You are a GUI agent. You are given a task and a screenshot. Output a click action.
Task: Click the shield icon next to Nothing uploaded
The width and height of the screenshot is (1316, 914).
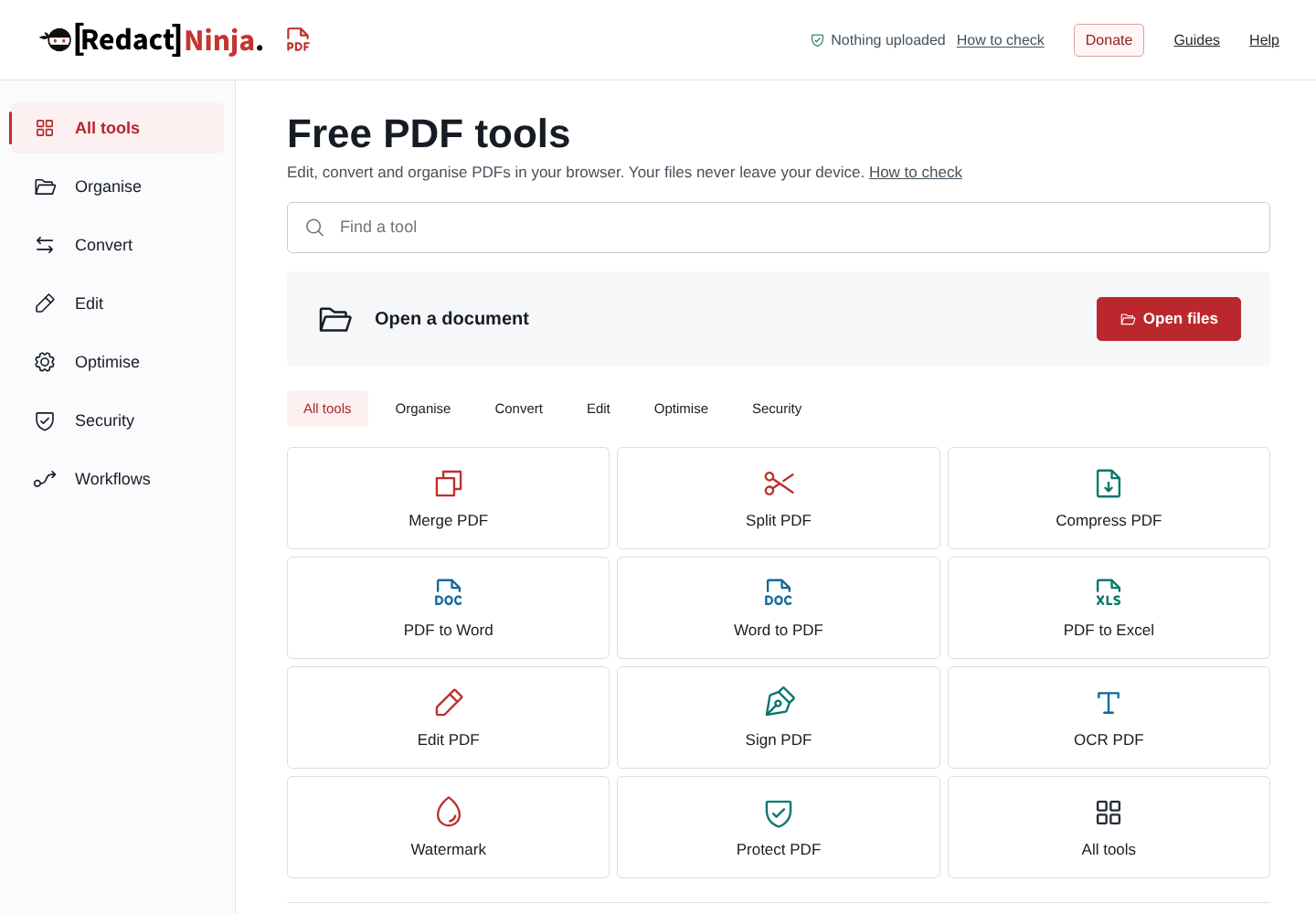coord(817,40)
